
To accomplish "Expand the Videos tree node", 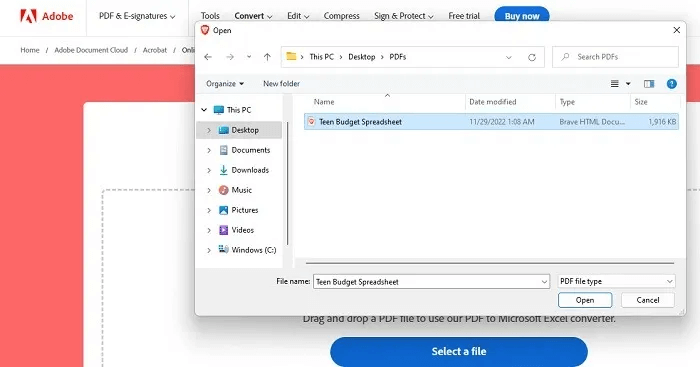I will 209,230.
